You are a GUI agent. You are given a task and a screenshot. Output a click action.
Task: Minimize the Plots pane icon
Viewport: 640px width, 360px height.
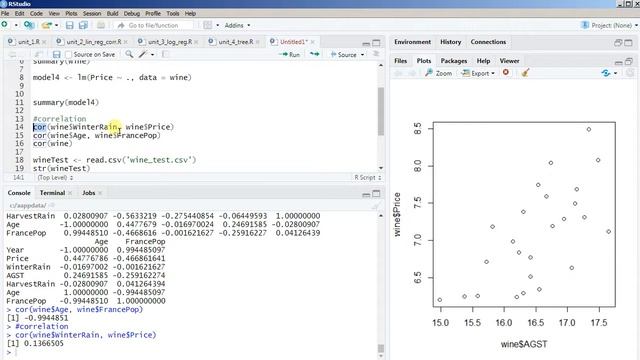tap(619, 62)
